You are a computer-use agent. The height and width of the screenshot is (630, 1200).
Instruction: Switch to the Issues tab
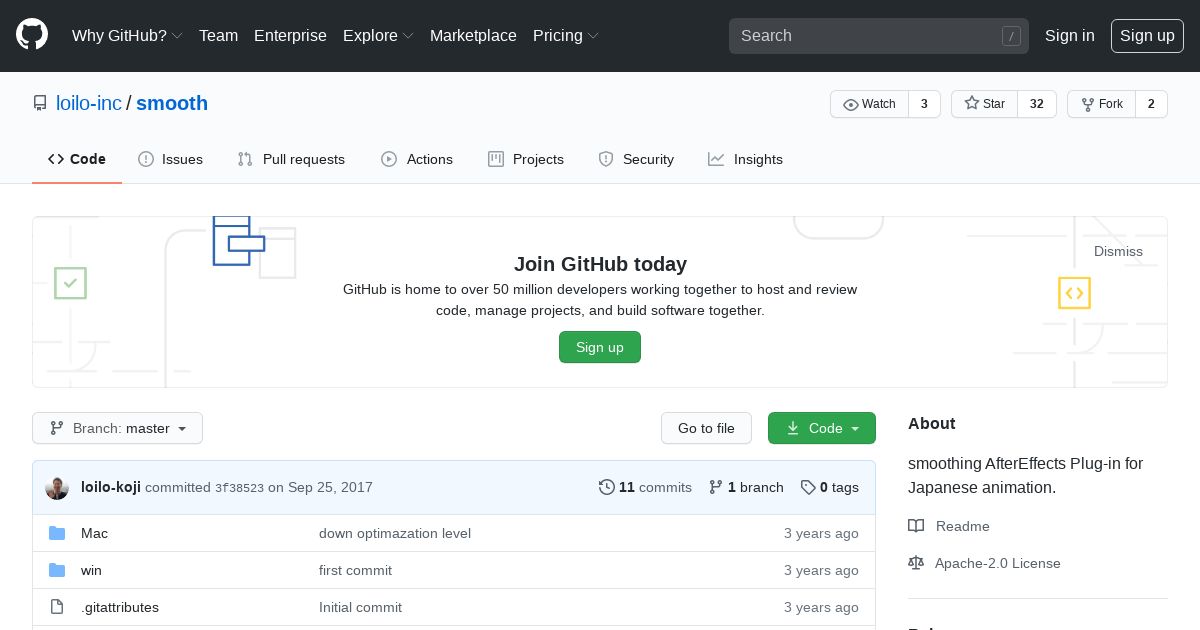click(170, 159)
